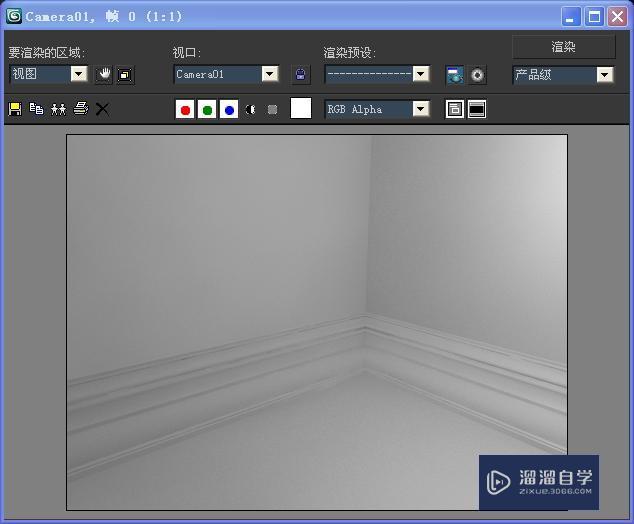Open the Environment and Effects icon

pos(477,75)
